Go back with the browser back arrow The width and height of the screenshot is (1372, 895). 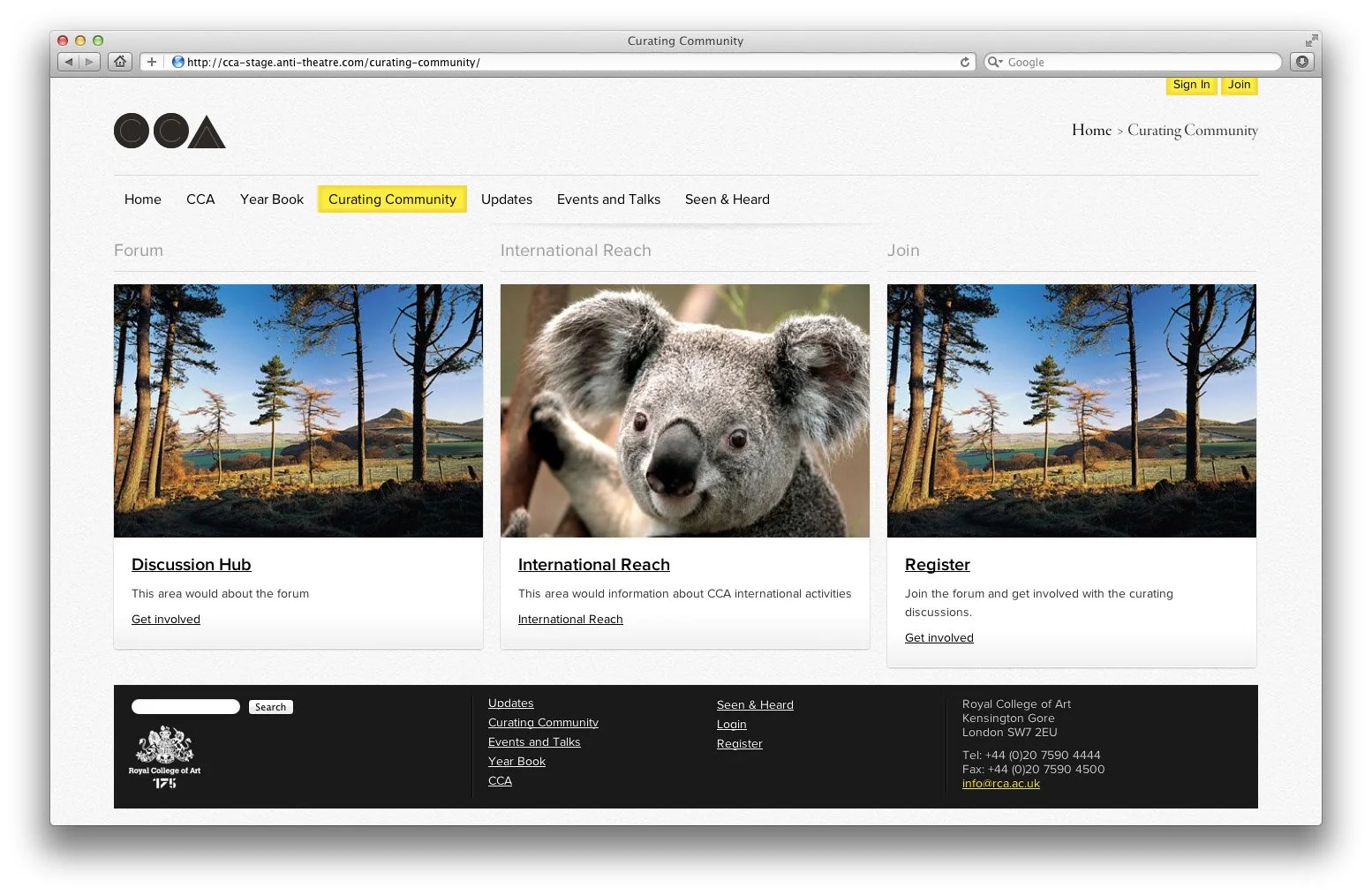pos(68,62)
